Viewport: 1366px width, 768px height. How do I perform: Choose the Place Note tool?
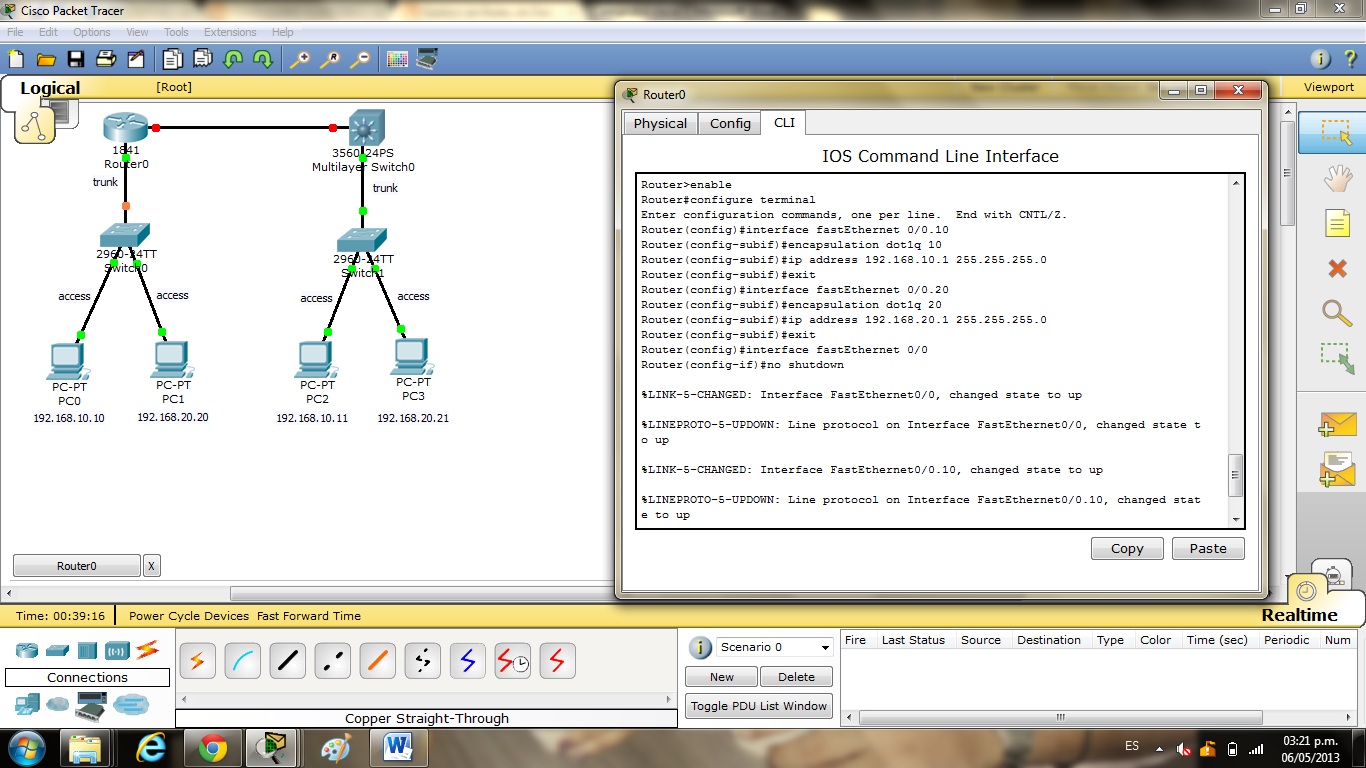pos(1337,223)
